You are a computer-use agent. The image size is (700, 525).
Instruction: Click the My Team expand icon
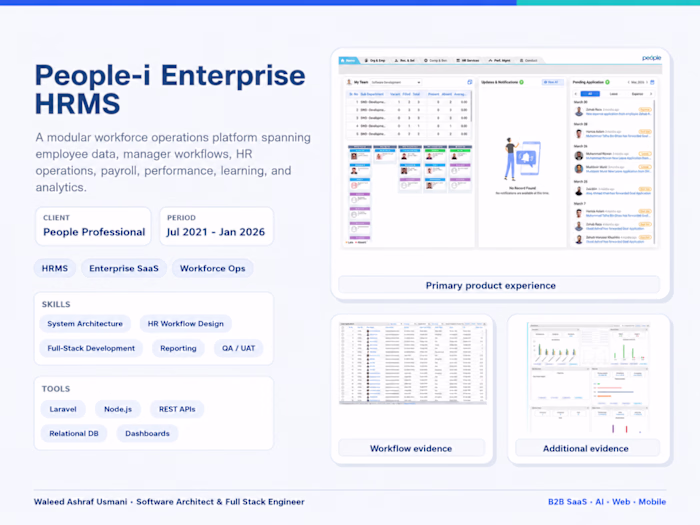pyautogui.click(x=470, y=82)
